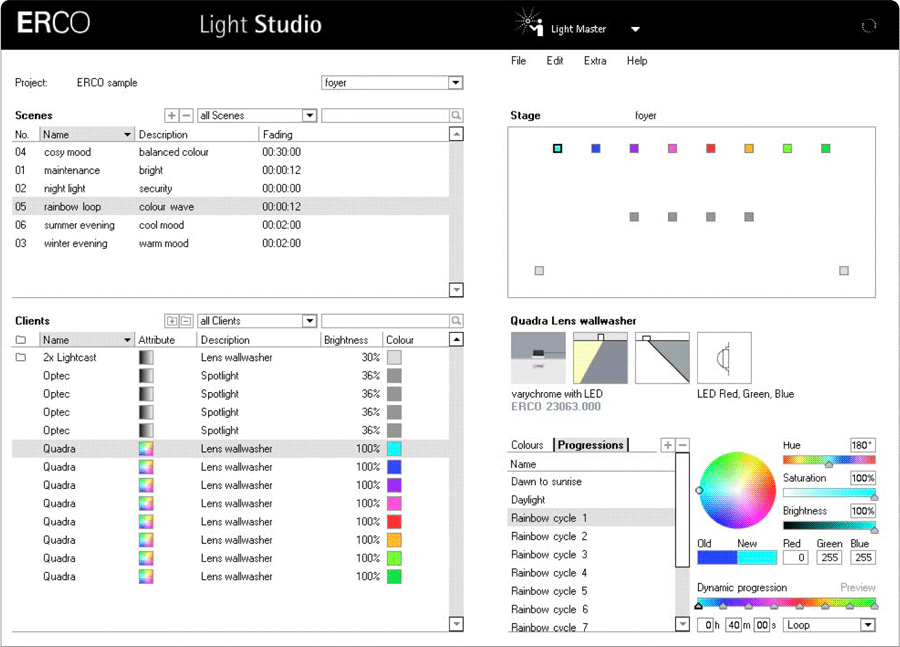Click the 2x Lightcast dimmer attribute icon
The image size is (900, 647).
click(146, 357)
